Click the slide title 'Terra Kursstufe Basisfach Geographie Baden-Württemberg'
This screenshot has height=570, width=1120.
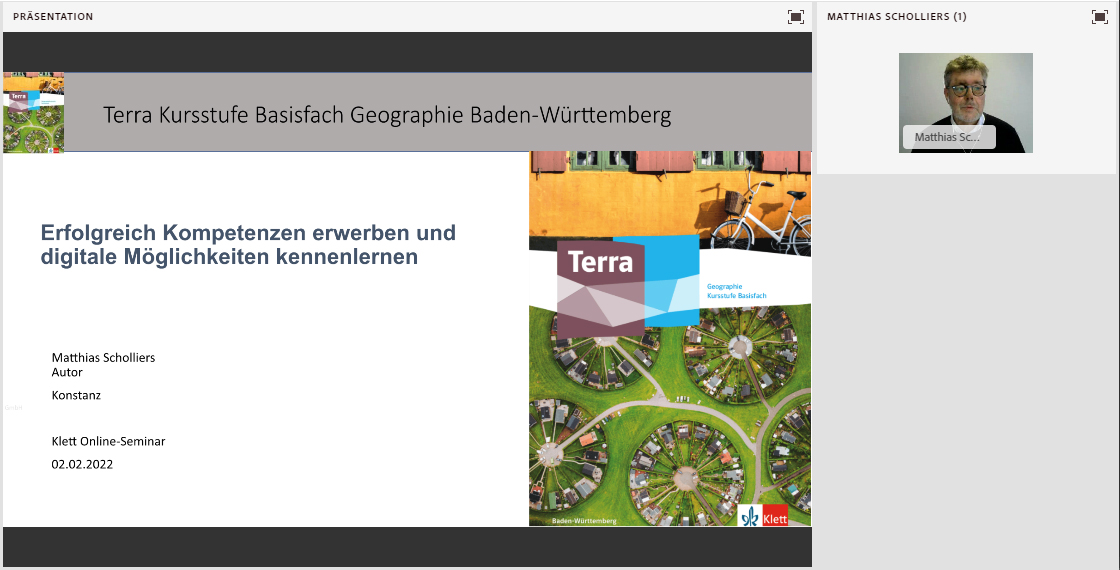tap(387, 114)
